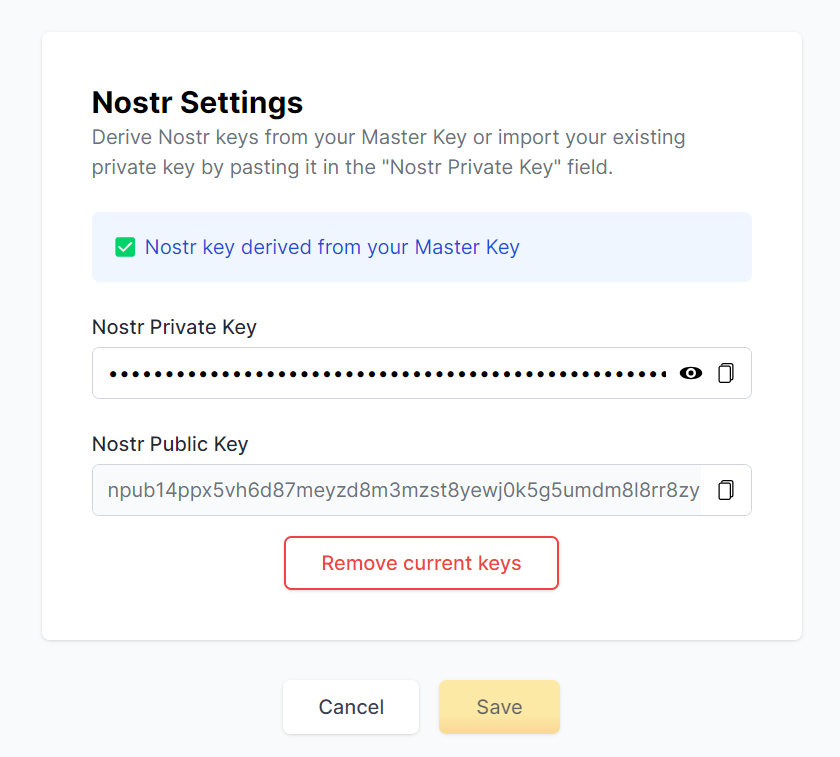
Task: Cancel the Nostr settings changes
Action: point(351,707)
